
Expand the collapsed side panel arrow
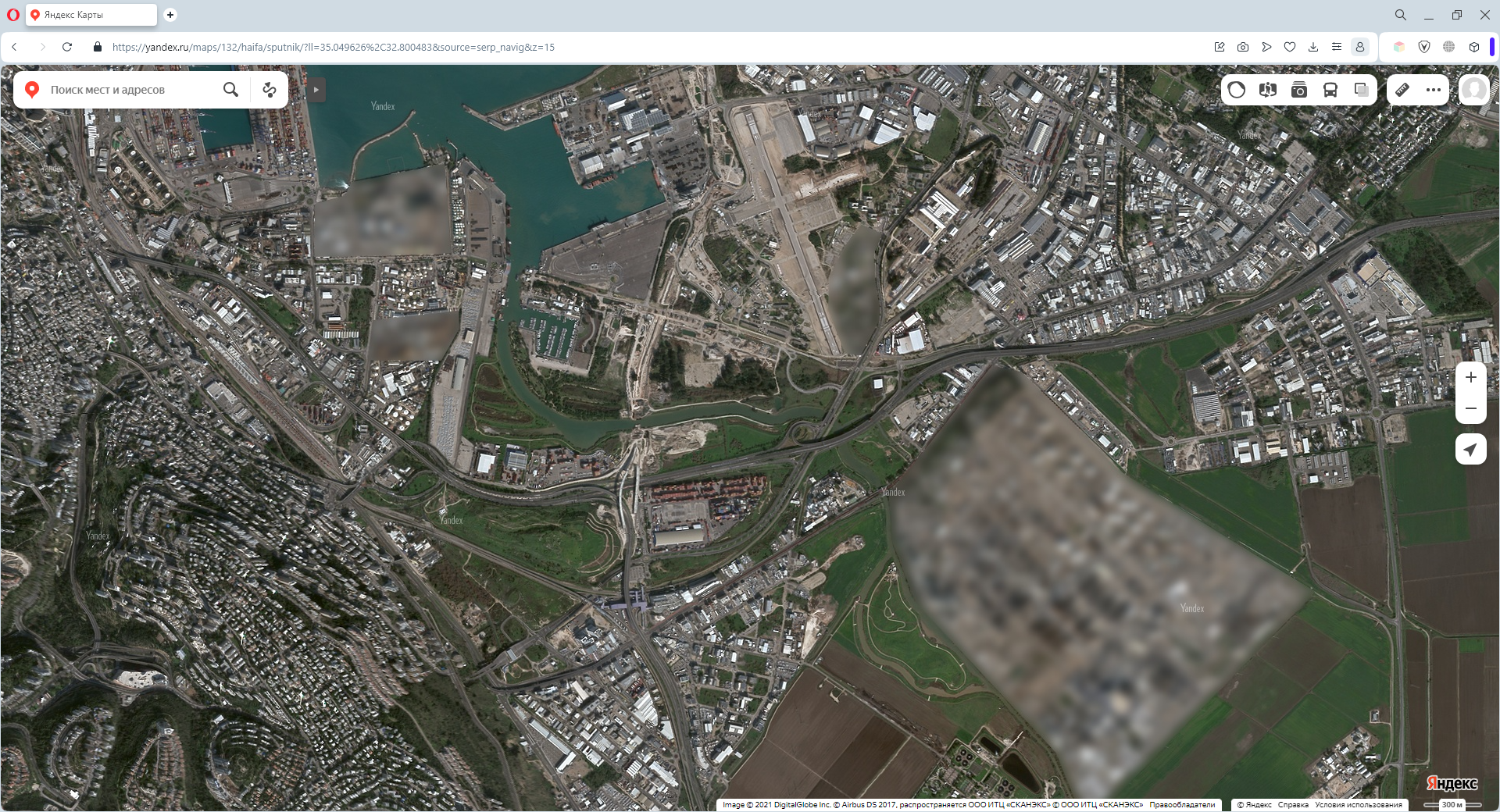point(316,90)
